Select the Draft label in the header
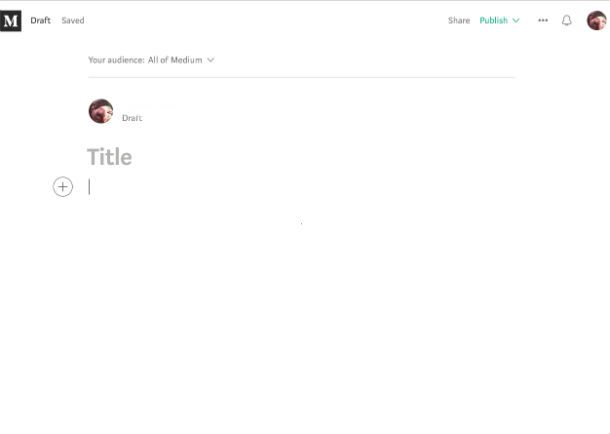Image resolution: width=610 pixels, height=434 pixels. pyautogui.click(x=40, y=20)
